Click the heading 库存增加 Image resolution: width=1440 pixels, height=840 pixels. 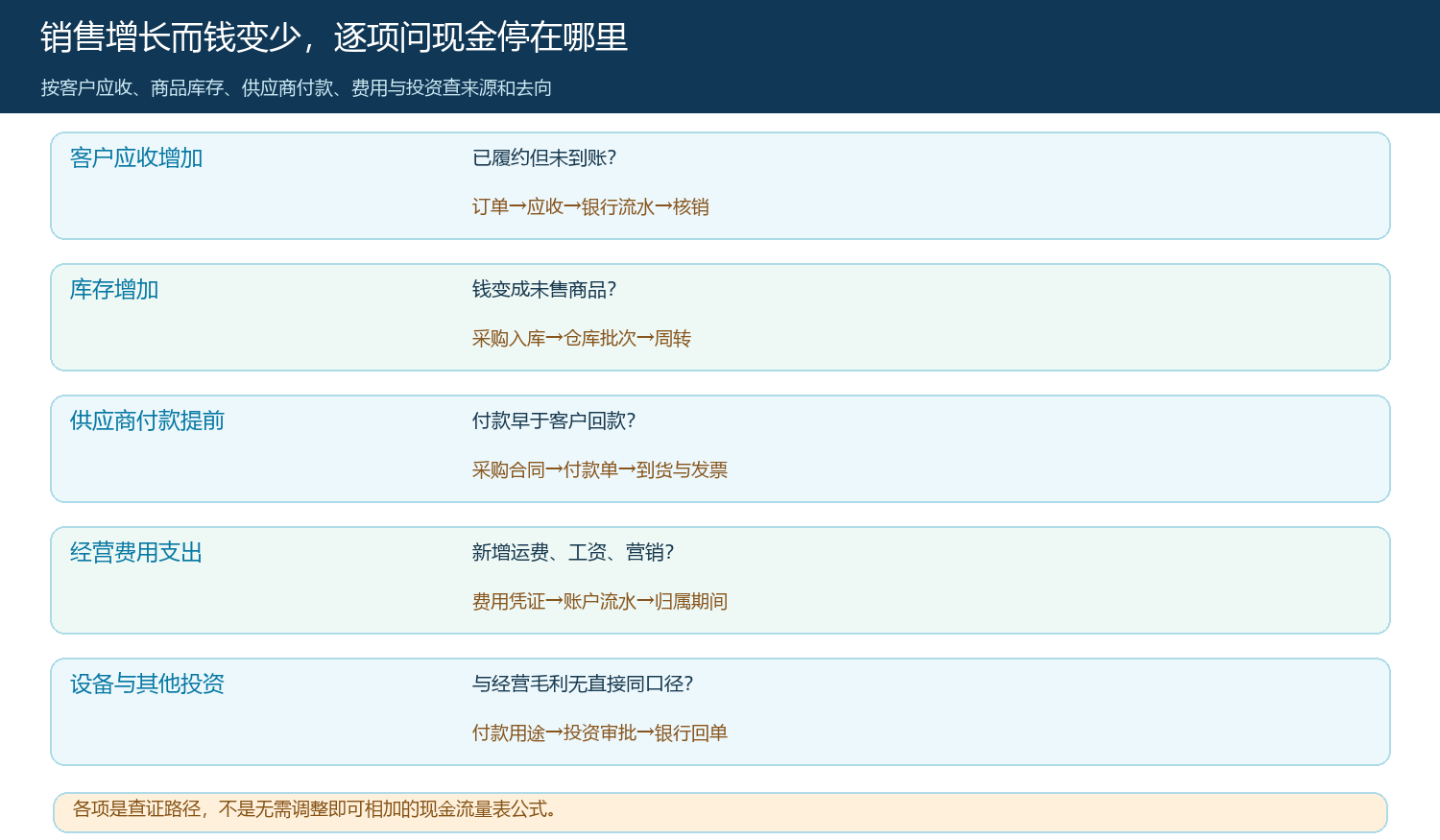point(114,290)
